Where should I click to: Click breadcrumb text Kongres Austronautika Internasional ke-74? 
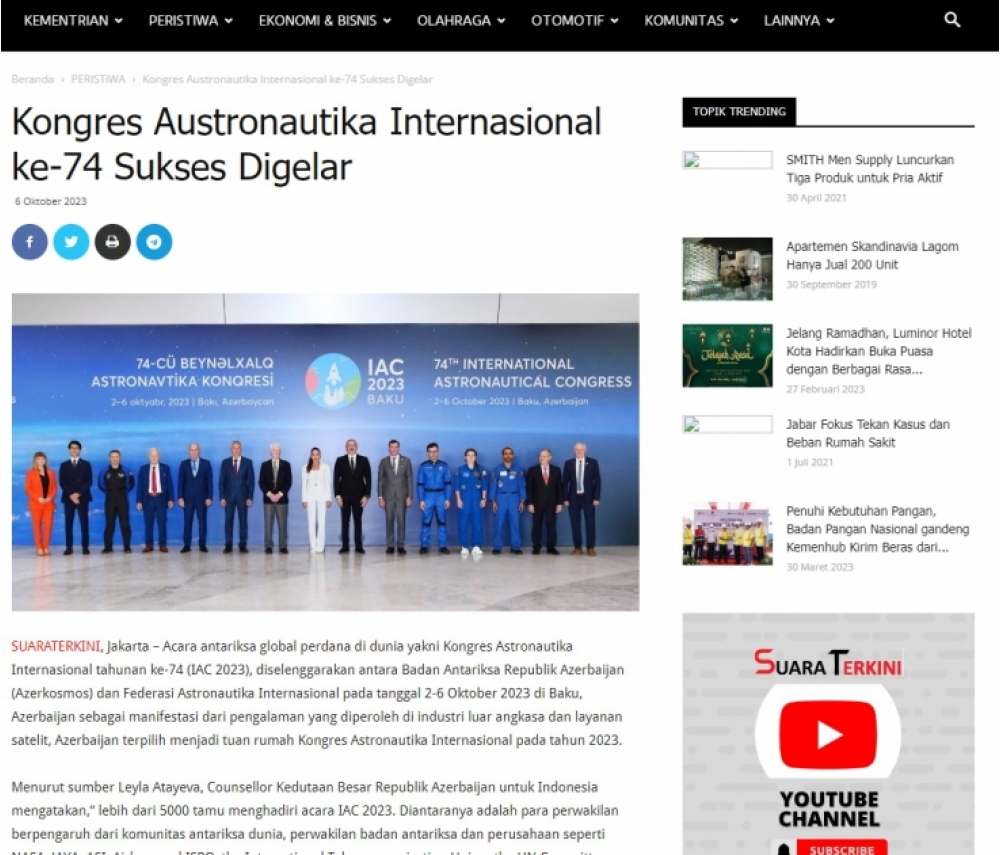(x=287, y=79)
